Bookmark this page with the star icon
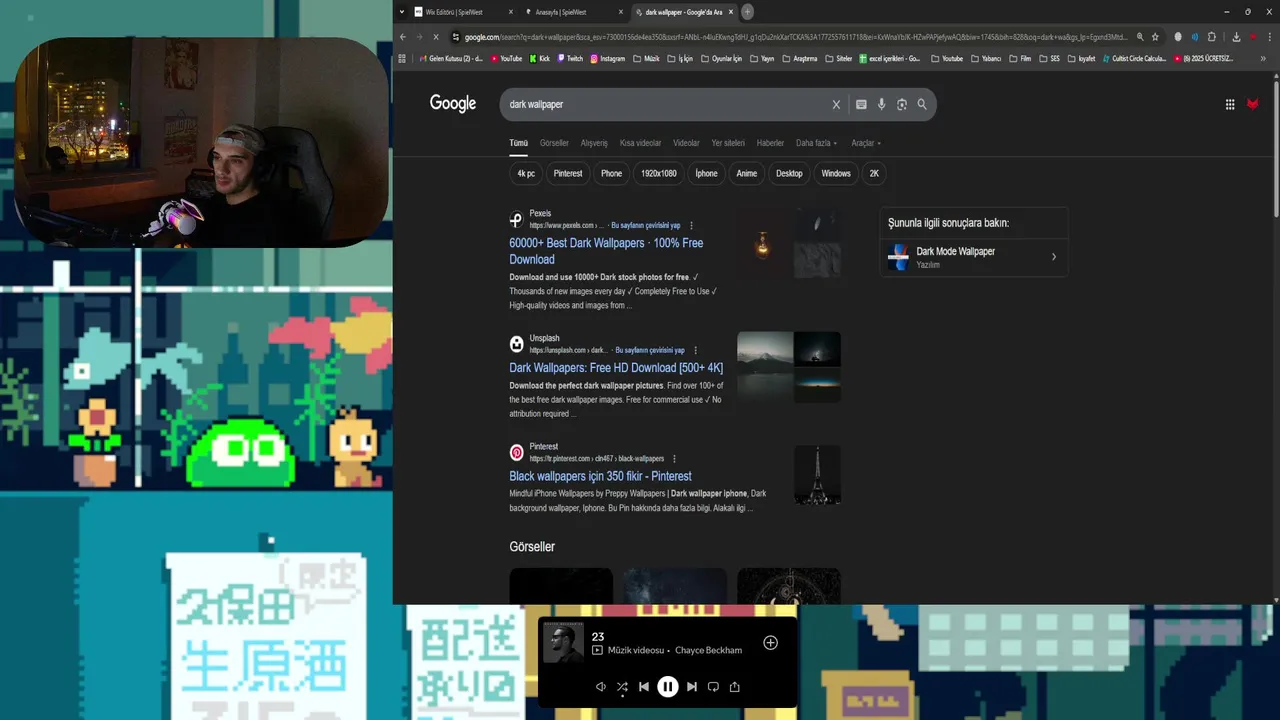1280x720 pixels. tap(1155, 37)
